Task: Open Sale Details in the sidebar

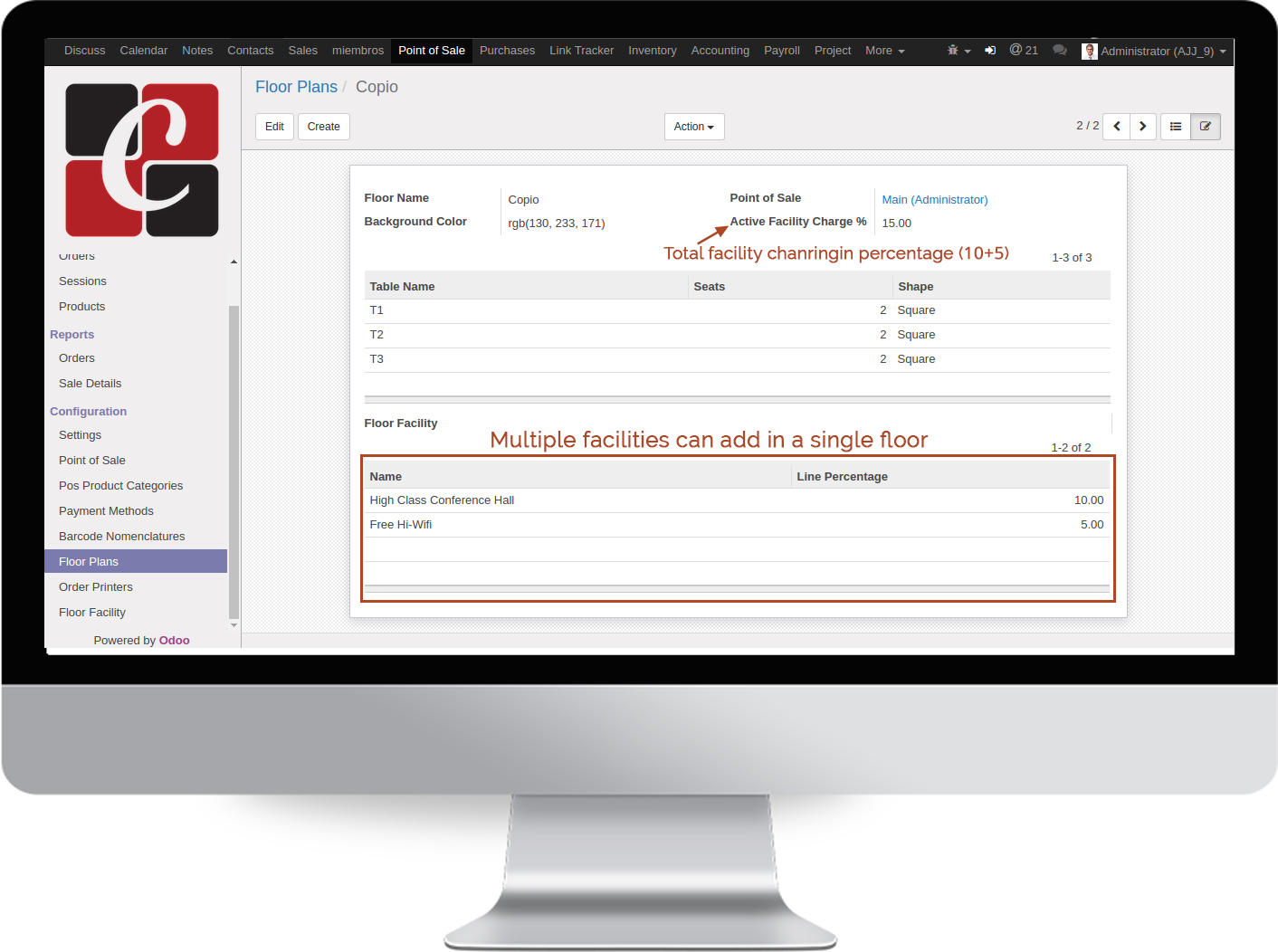Action: pyautogui.click(x=91, y=384)
